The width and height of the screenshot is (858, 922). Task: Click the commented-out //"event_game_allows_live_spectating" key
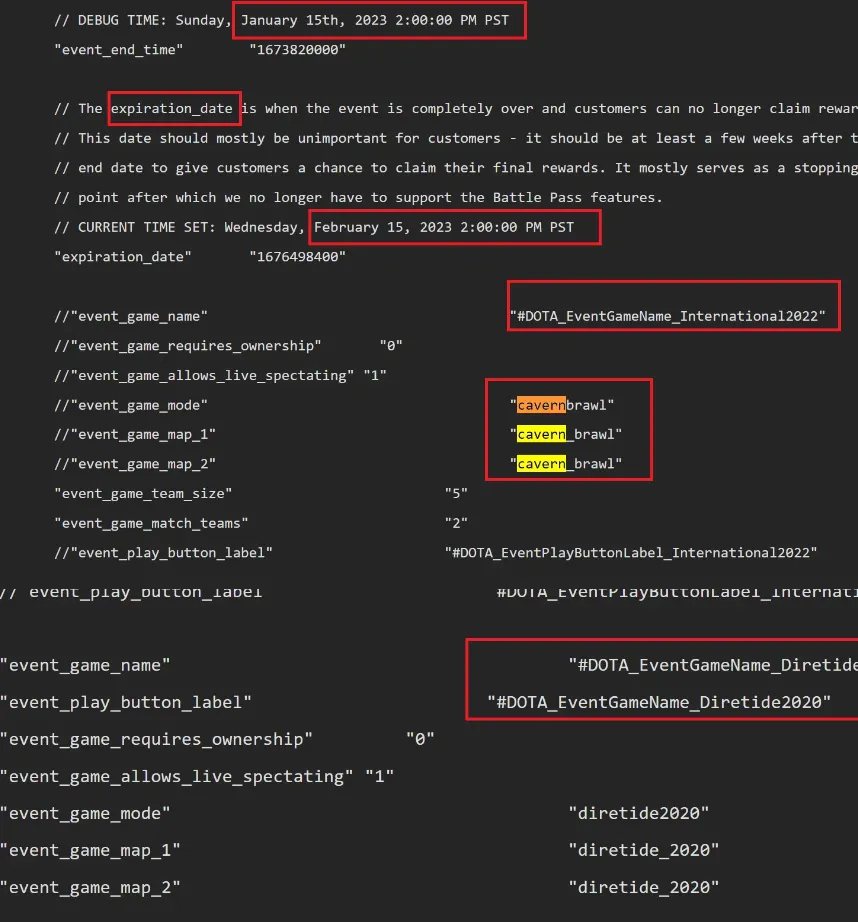[204, 376]
